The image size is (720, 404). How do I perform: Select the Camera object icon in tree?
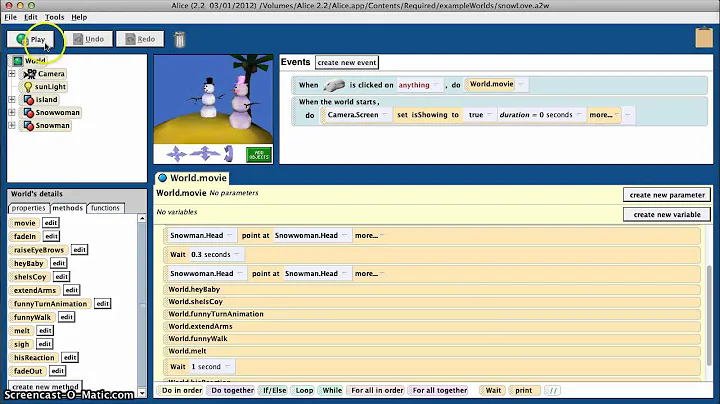30,73
